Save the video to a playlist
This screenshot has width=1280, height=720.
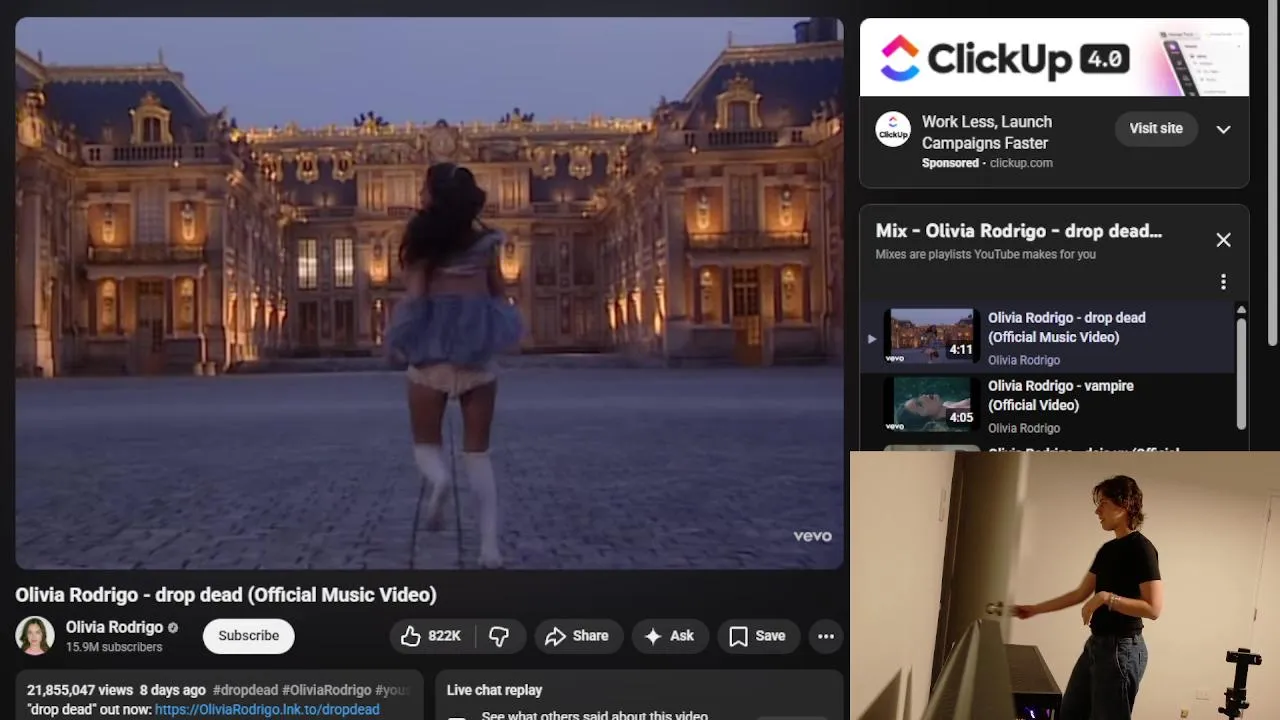757,636
